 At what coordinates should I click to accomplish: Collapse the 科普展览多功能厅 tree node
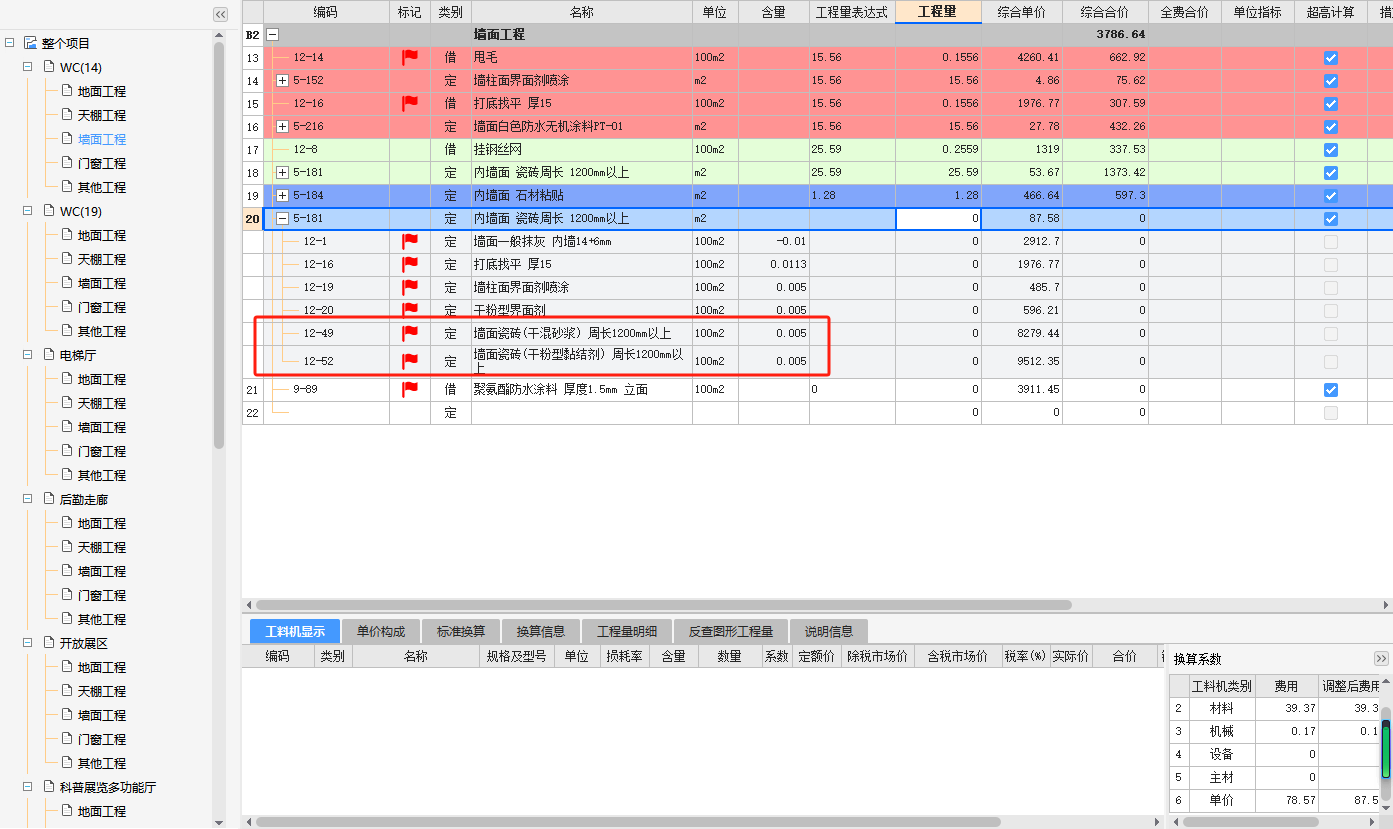click(28, 787)
